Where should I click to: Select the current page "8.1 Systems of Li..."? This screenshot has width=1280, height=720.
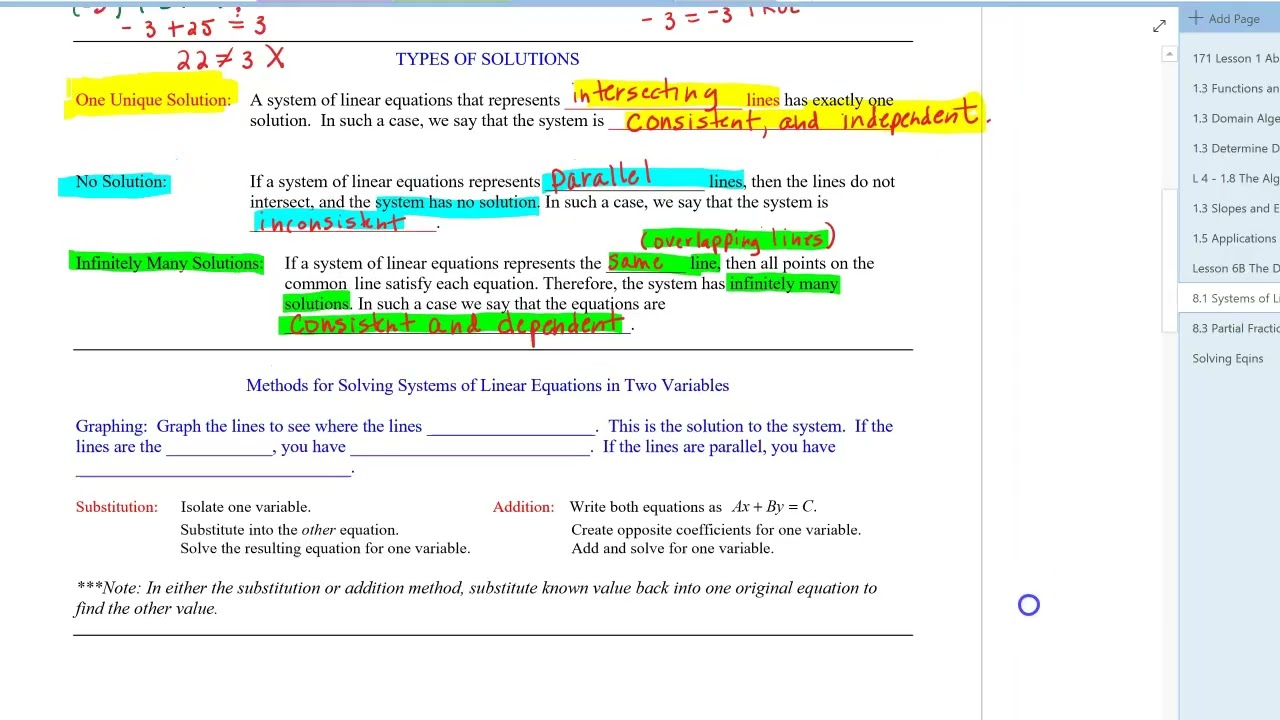[x=1231, y=298]
